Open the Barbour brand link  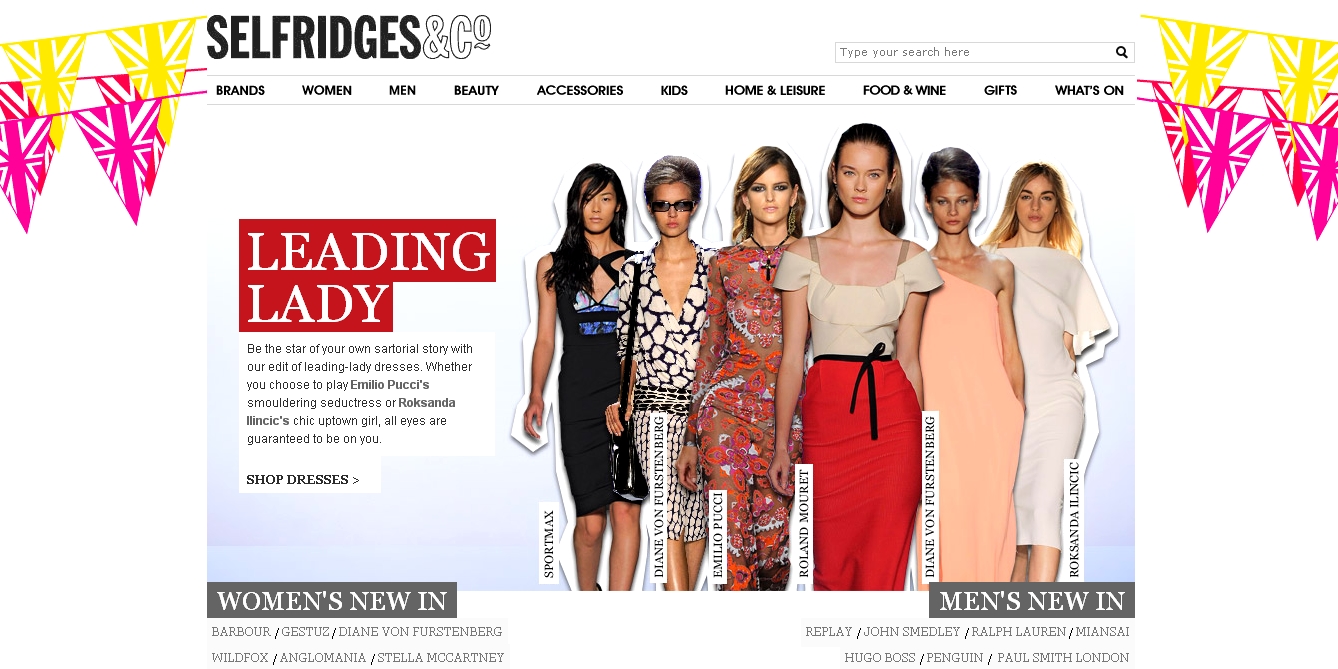[241, 632]
